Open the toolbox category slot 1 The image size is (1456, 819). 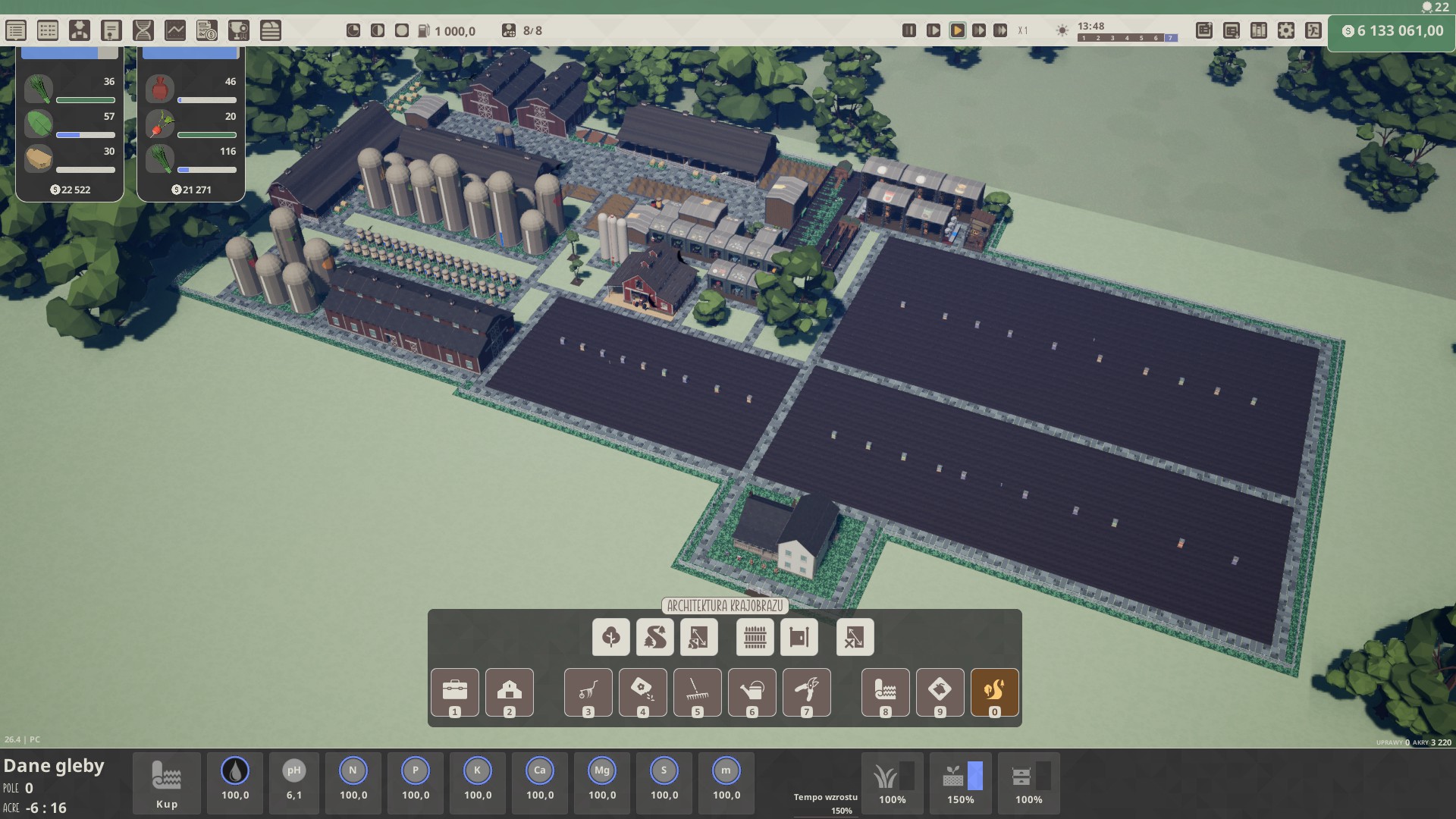454,691
